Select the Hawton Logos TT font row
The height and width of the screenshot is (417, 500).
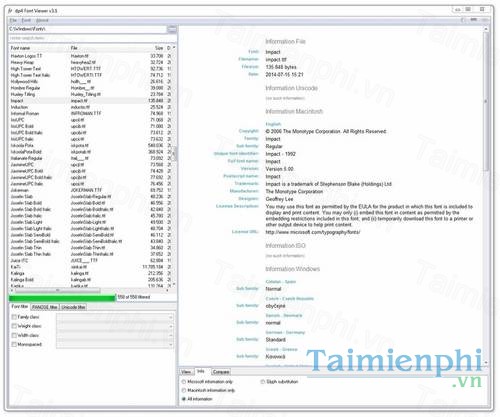pos(90,56)
